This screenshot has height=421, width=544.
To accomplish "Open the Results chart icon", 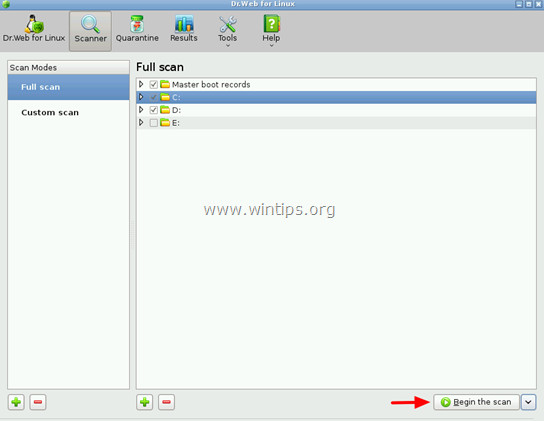I will [184, 24].
